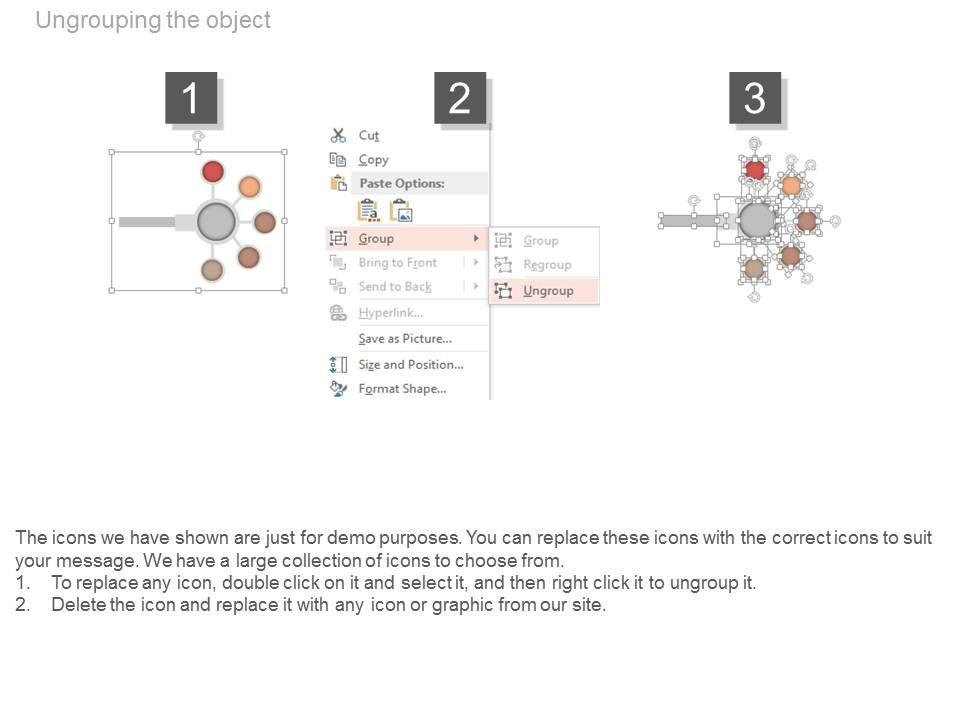960x720 pixels.
Task: Choose the Paste as Picture option
Action: (x=401, y=210)
